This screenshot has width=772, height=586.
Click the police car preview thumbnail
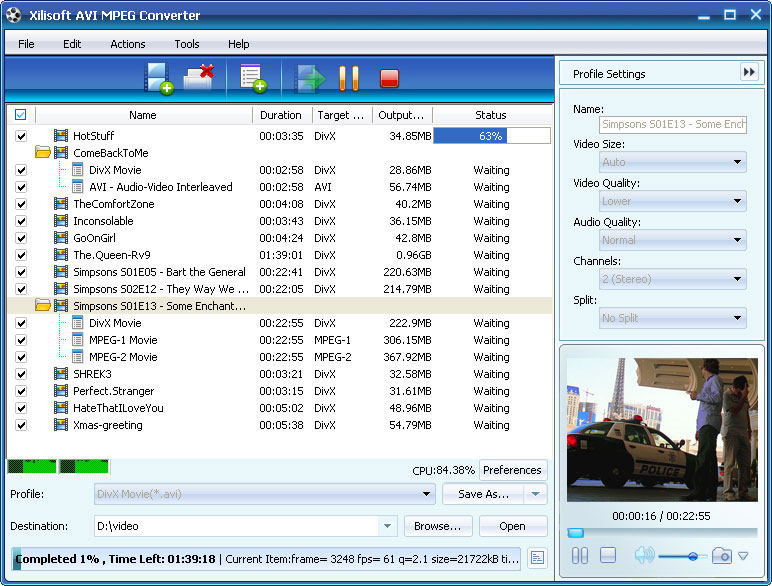pyautogui.click(x=662, y=429)
